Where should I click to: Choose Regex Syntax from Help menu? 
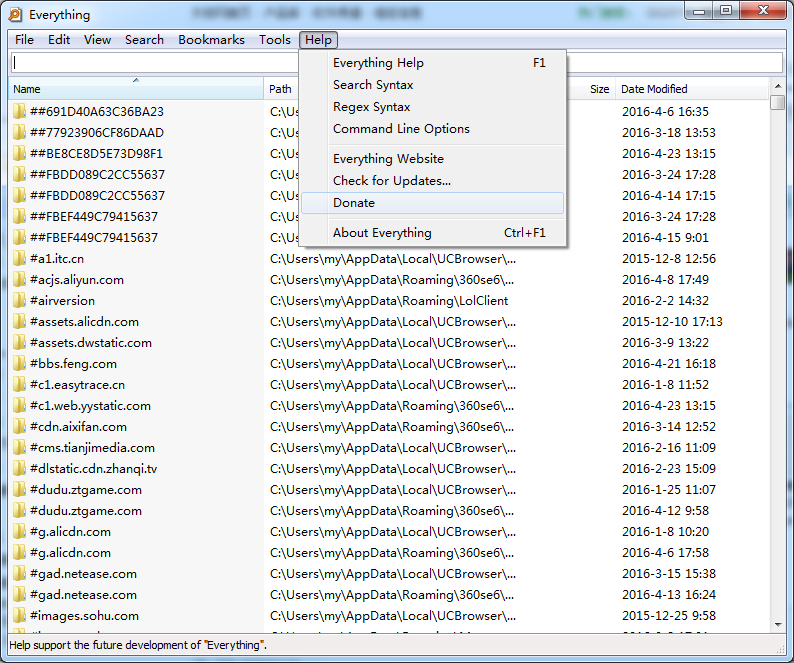click(x=432, y=107)
